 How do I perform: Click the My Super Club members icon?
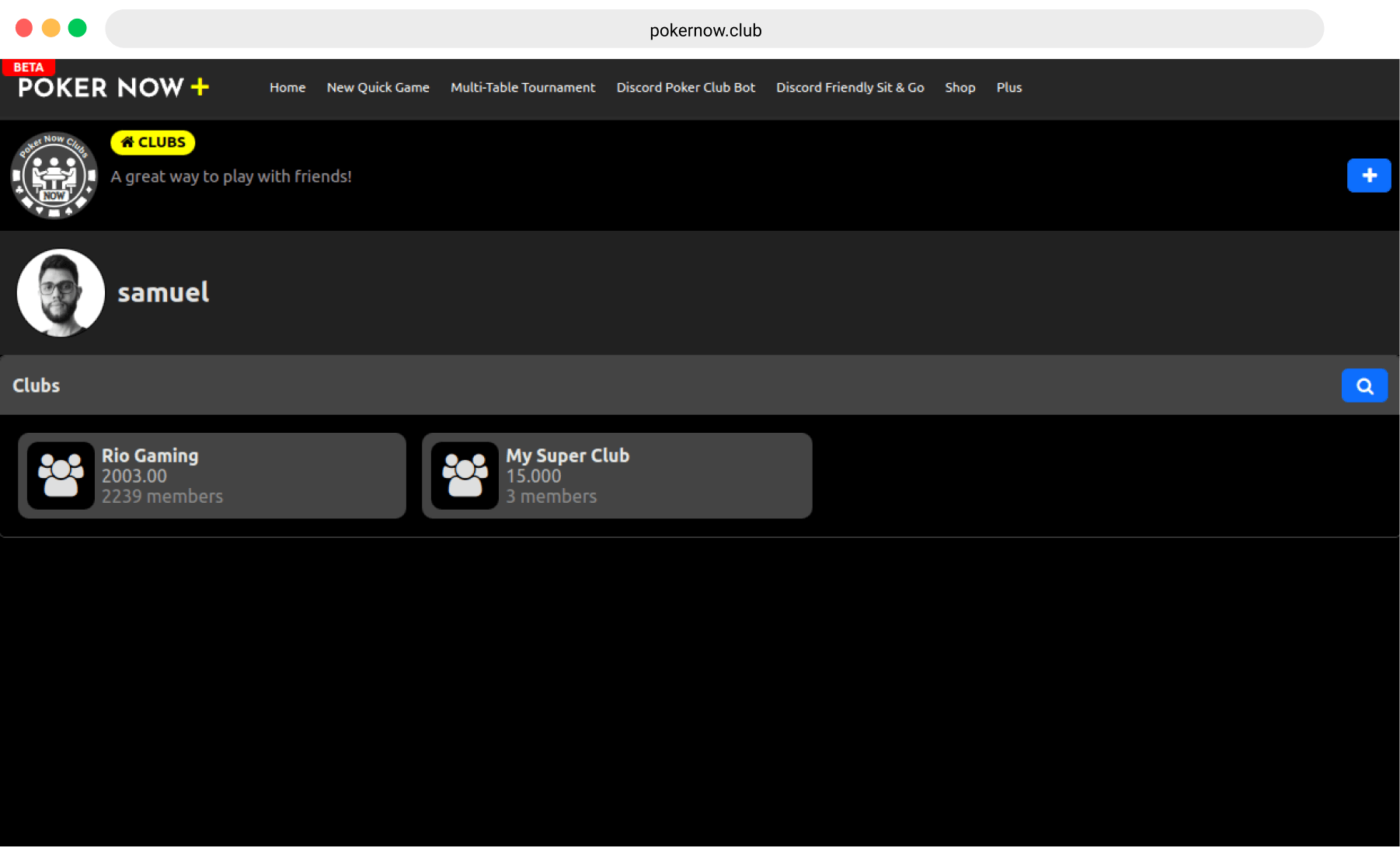pos(465,475)
